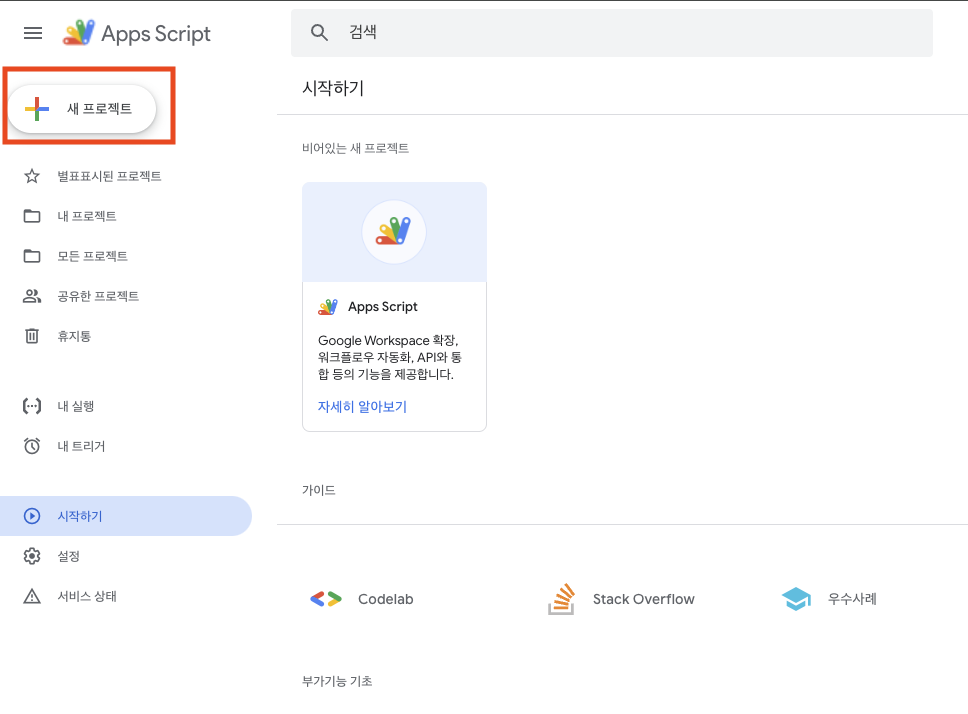Click the 가이드 section label
This screenshot has height=714, width=968.
point(319,490)
